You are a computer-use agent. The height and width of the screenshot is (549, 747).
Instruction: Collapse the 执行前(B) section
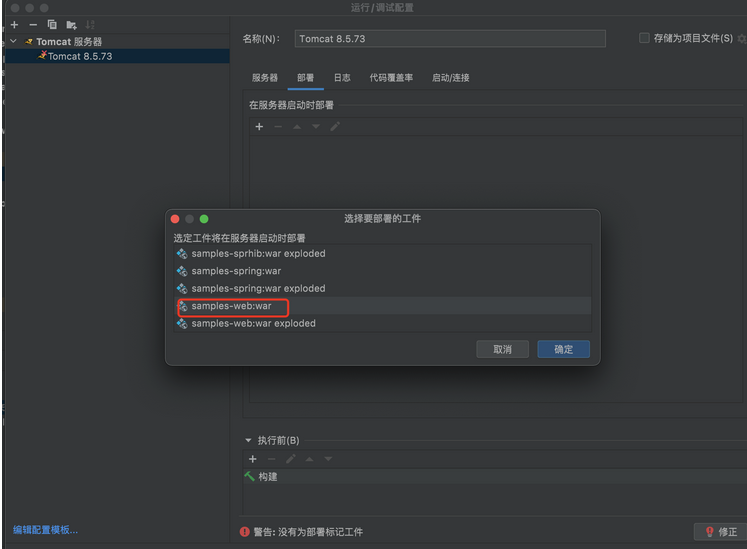coord(248,440)
